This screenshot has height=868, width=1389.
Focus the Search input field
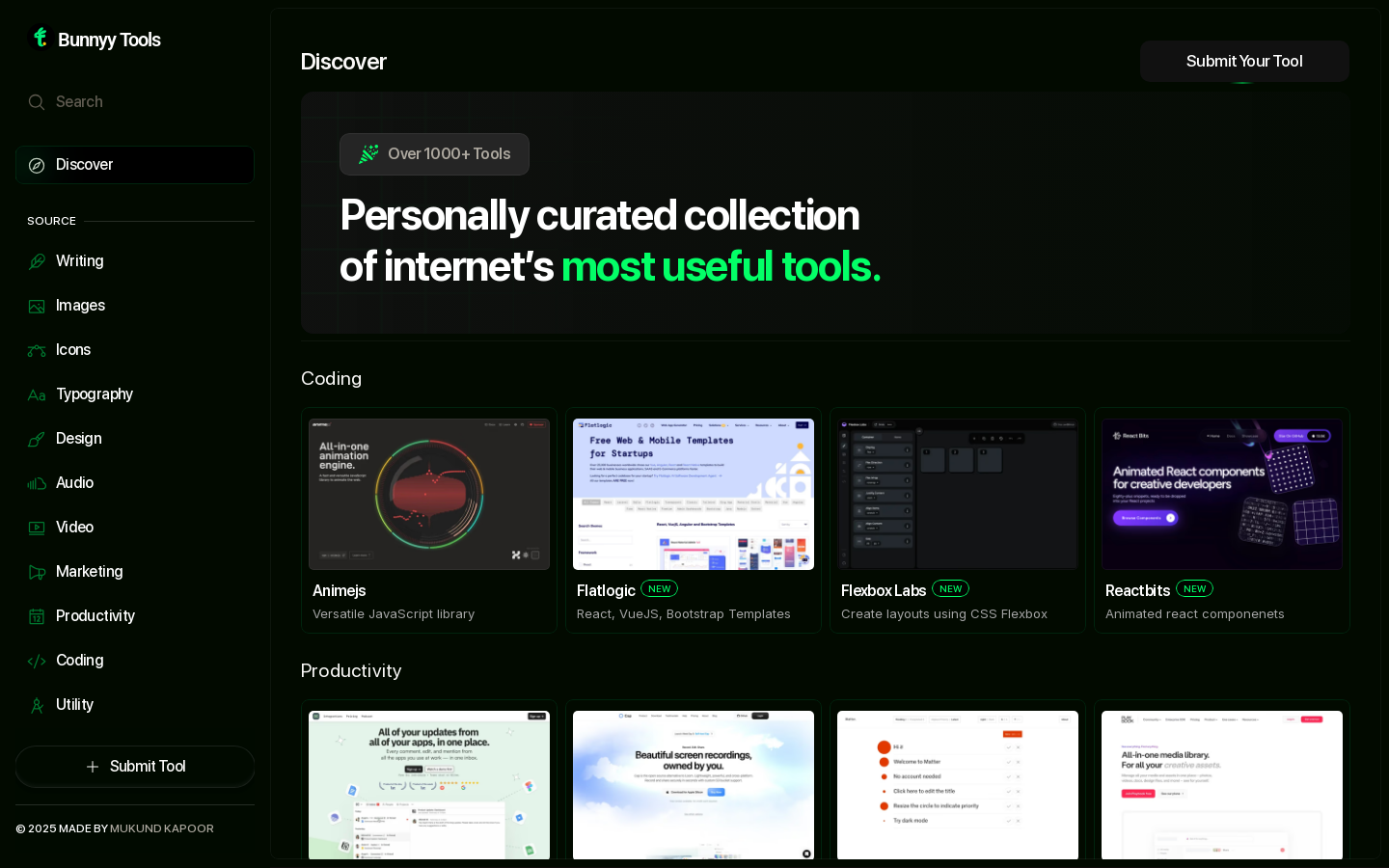(135, 102)
